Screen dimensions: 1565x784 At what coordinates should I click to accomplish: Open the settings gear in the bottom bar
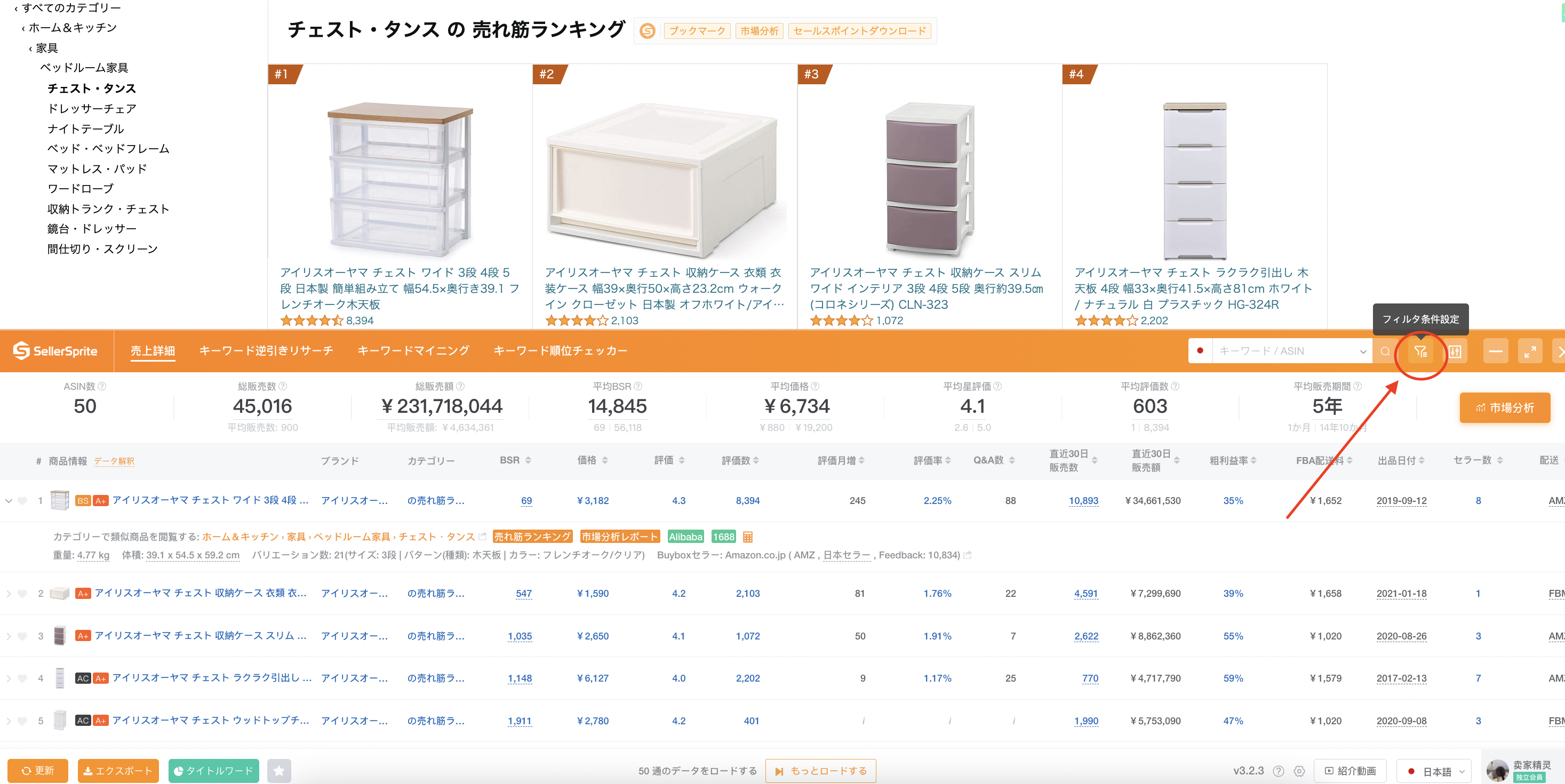click(1299, 771)
